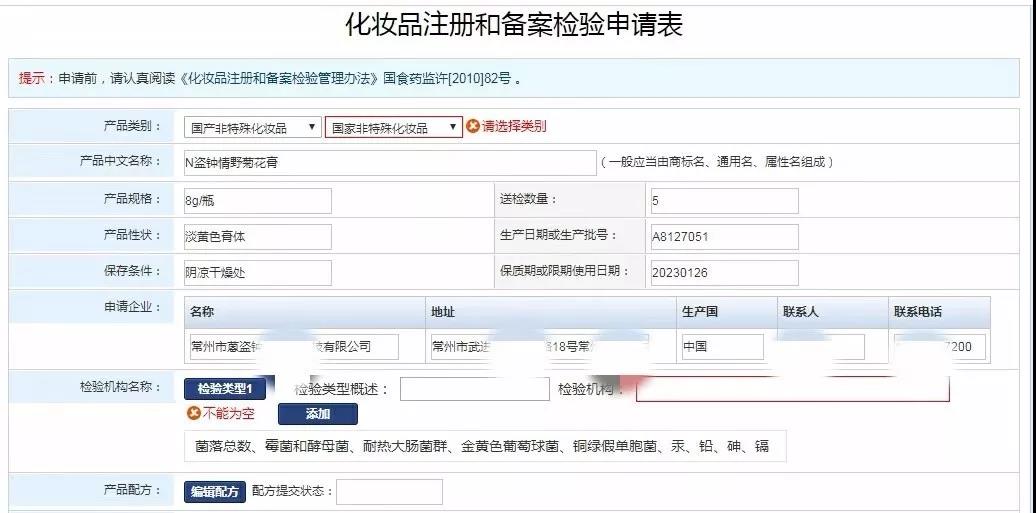Viewport: 1036px width, 513px height.
Task: Focus the 送检数量 field showing 5
Action: coord(724,201)
